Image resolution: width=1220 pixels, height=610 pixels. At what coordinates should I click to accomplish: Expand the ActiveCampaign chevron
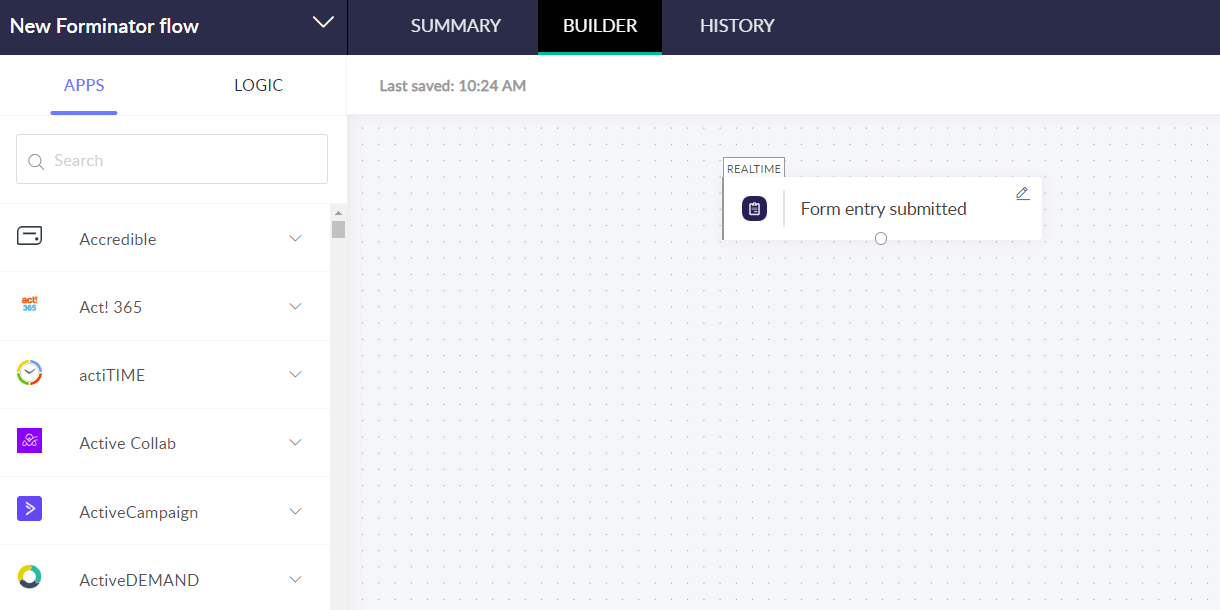click(295, 511)
